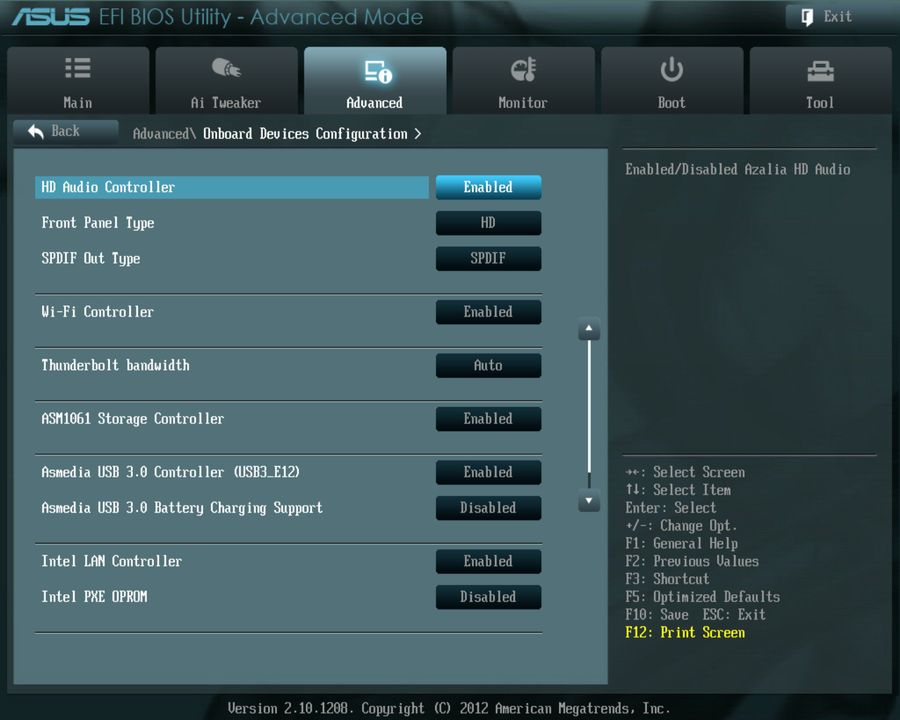Select the Intel PXE OPROM label
Viewport: 900px width, 720px height.
pos(94,597)
